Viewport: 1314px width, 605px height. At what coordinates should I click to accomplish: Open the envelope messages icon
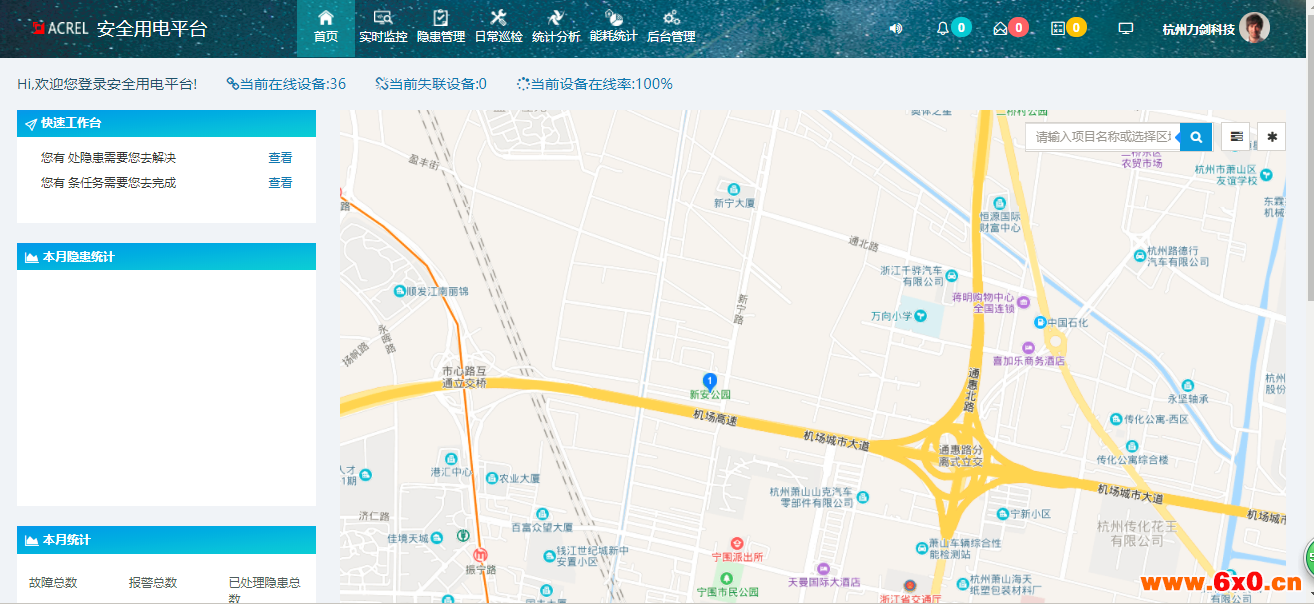point(1000,28)
